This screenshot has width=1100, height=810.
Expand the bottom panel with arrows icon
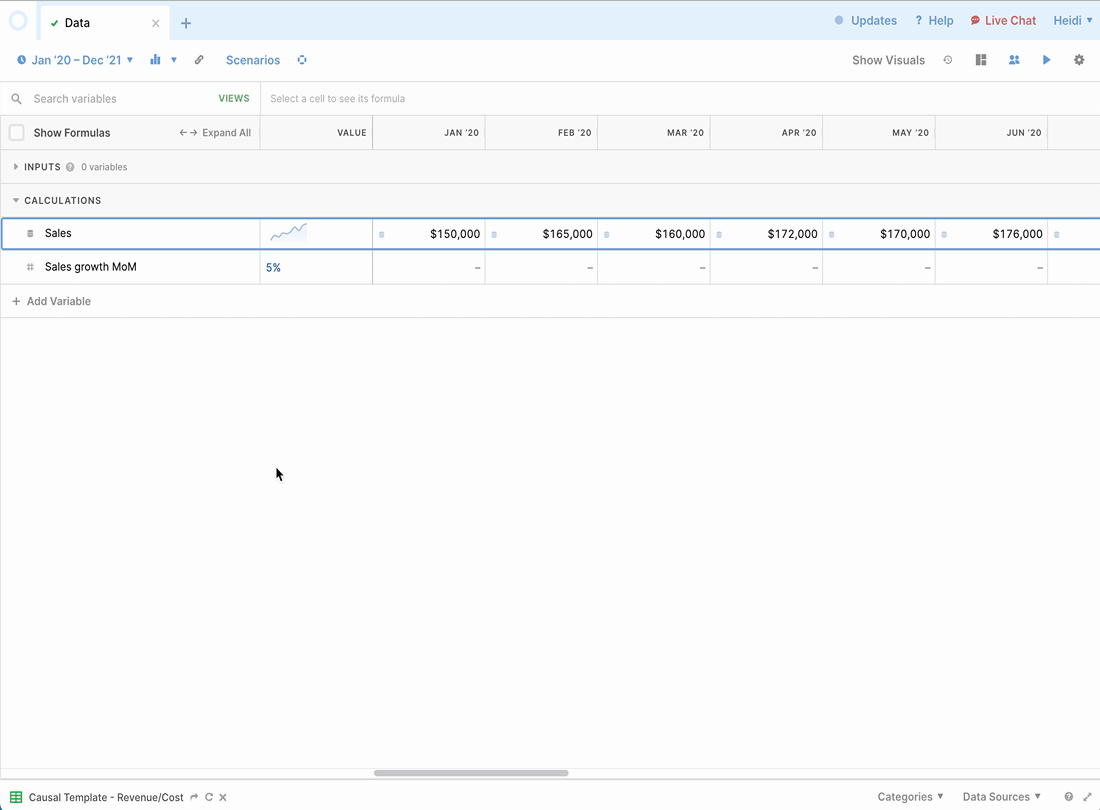(x=1087, y=797)
